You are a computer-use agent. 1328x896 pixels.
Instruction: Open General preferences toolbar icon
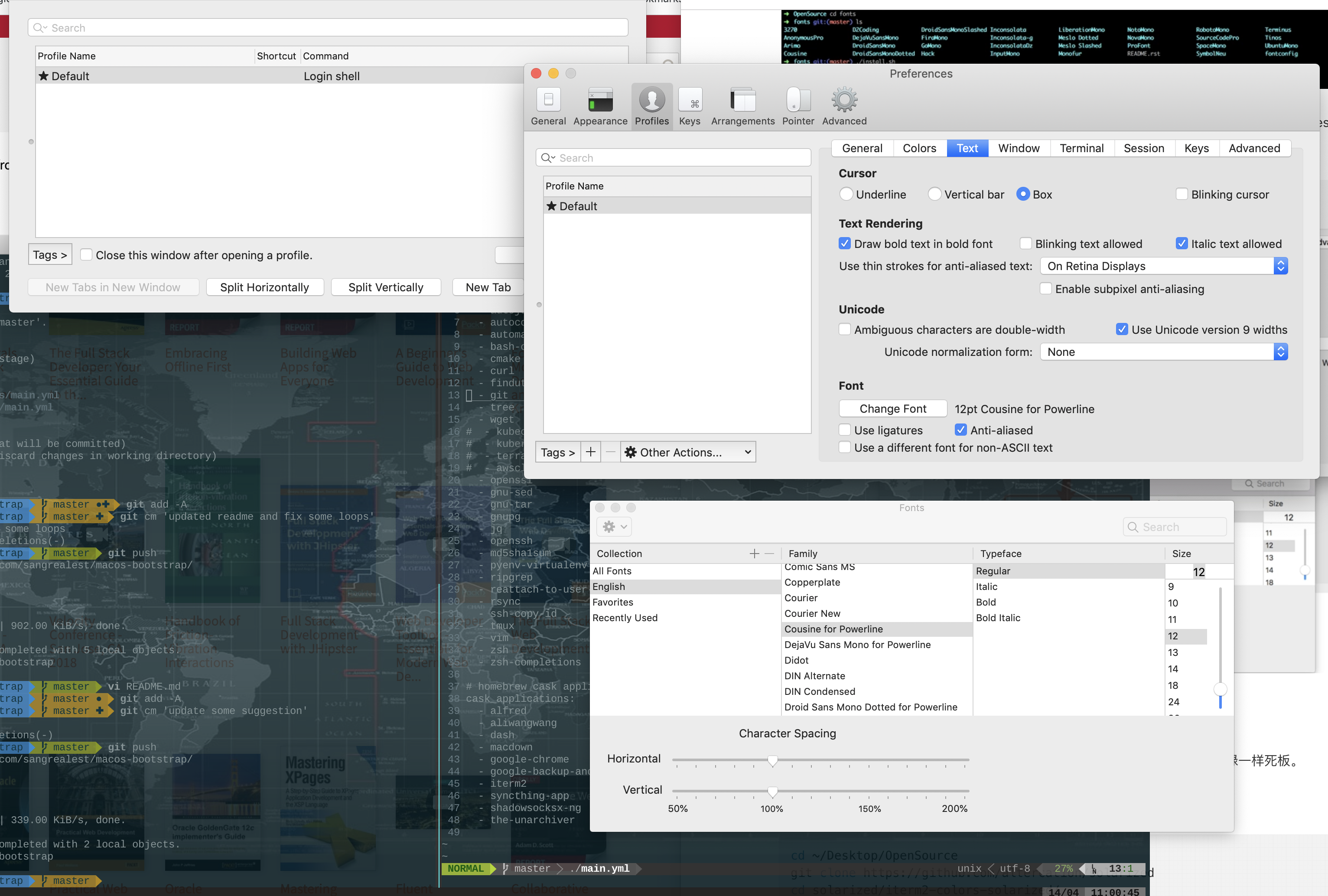tap(548, 106)
